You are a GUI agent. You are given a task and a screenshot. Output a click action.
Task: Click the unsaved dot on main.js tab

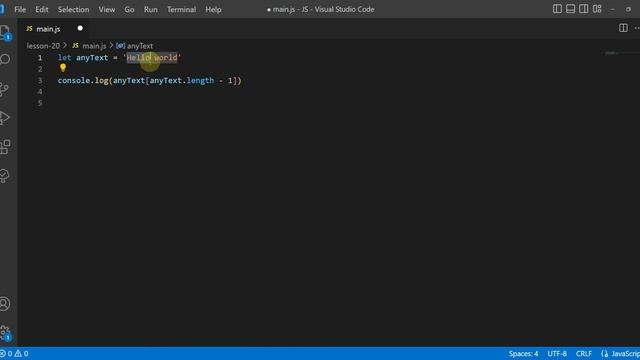pos(80,28)
